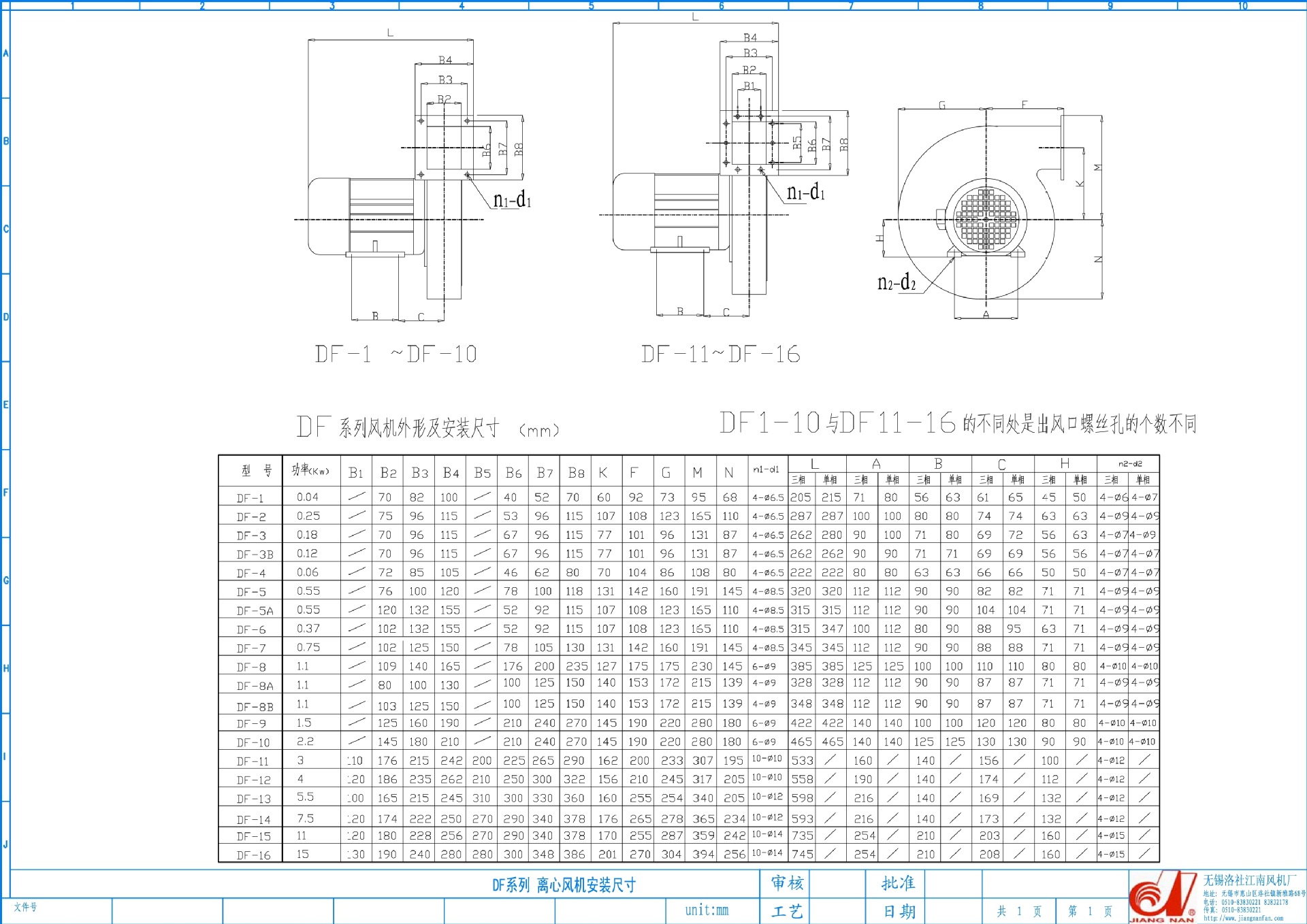Click the power value '7.5' in the DF-14 row

coord(306,819)
